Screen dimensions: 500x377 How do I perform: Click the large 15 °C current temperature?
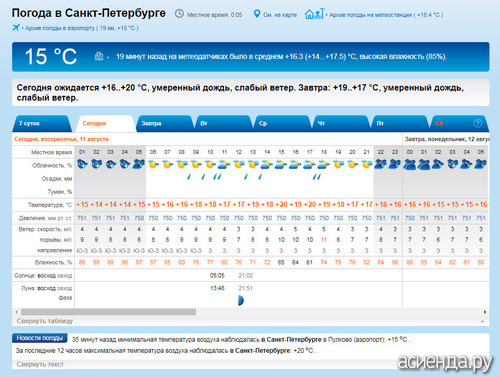click(x=51, y=56)
